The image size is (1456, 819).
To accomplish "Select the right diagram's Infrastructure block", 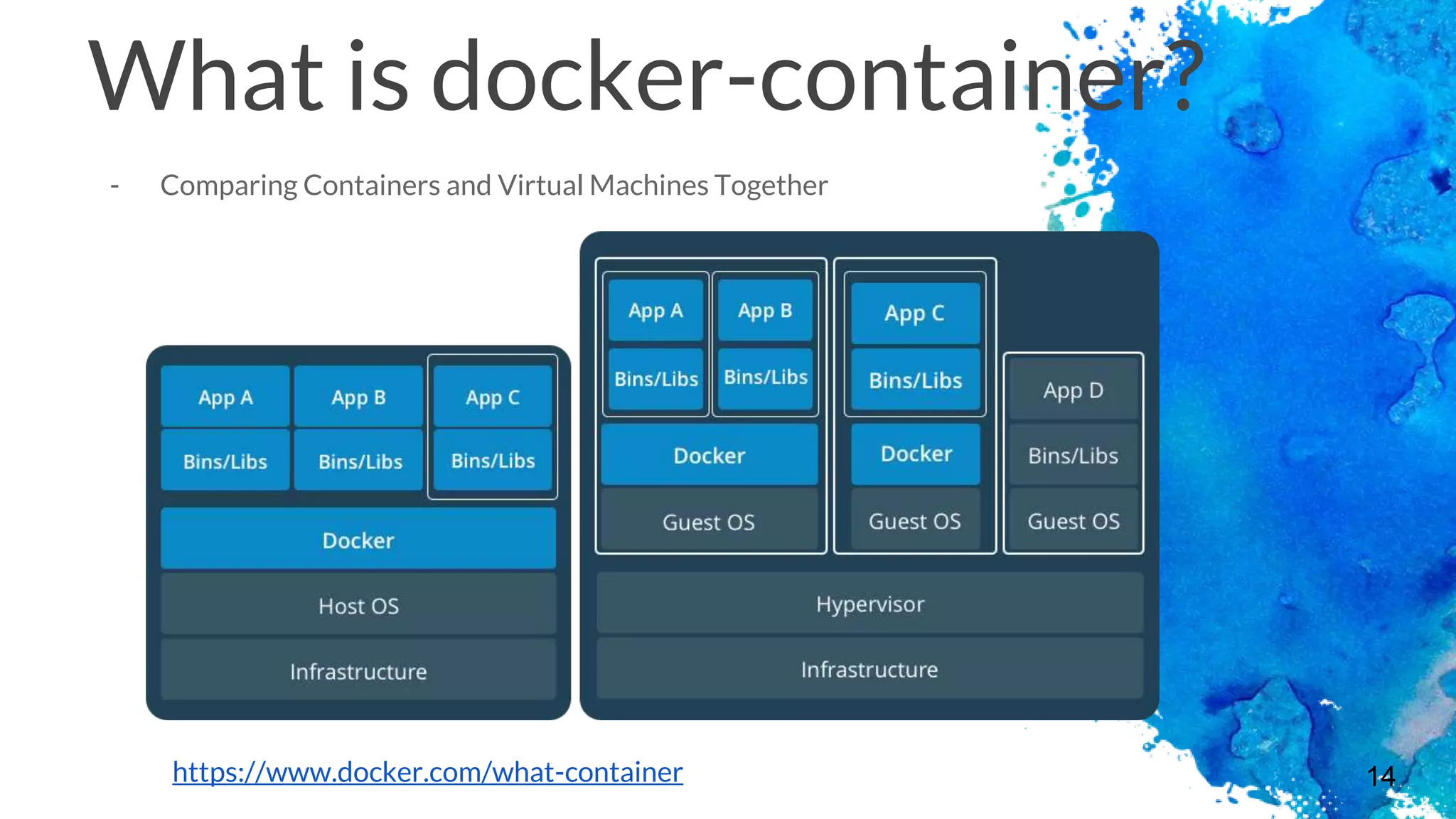I will click(x=869, y=669).
